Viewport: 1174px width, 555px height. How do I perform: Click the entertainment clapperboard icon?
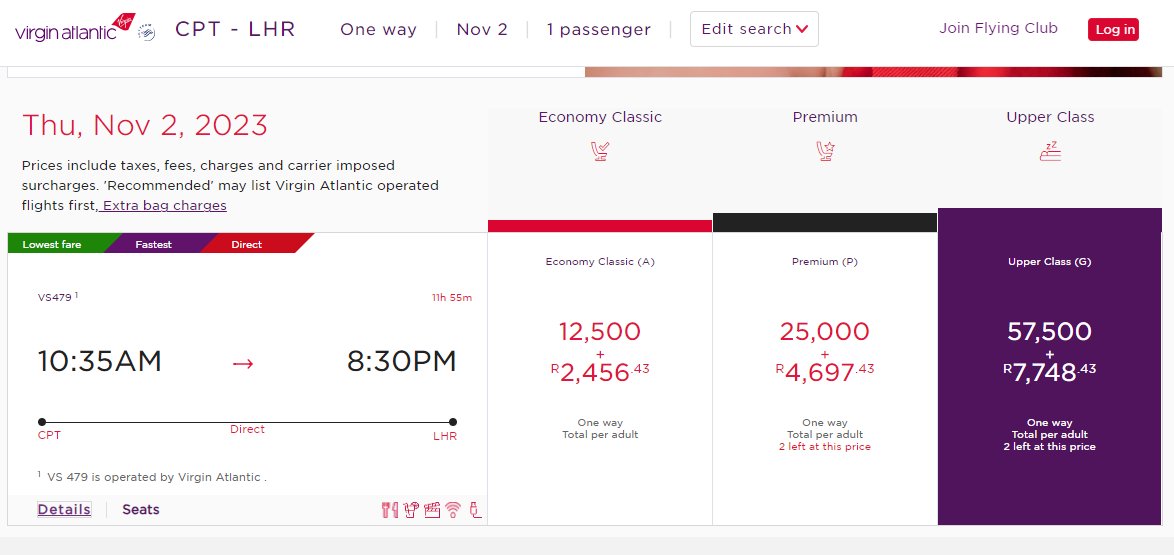pyautogui.click(x=432, y=510)
